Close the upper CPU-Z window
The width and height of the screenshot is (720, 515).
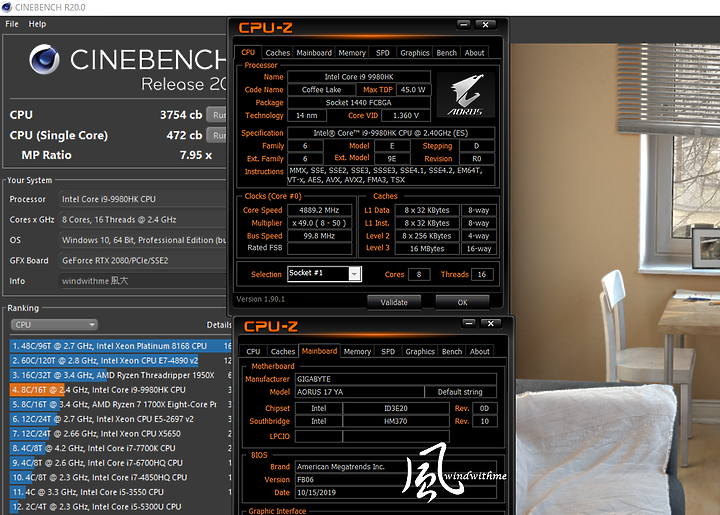coord(485,24)
